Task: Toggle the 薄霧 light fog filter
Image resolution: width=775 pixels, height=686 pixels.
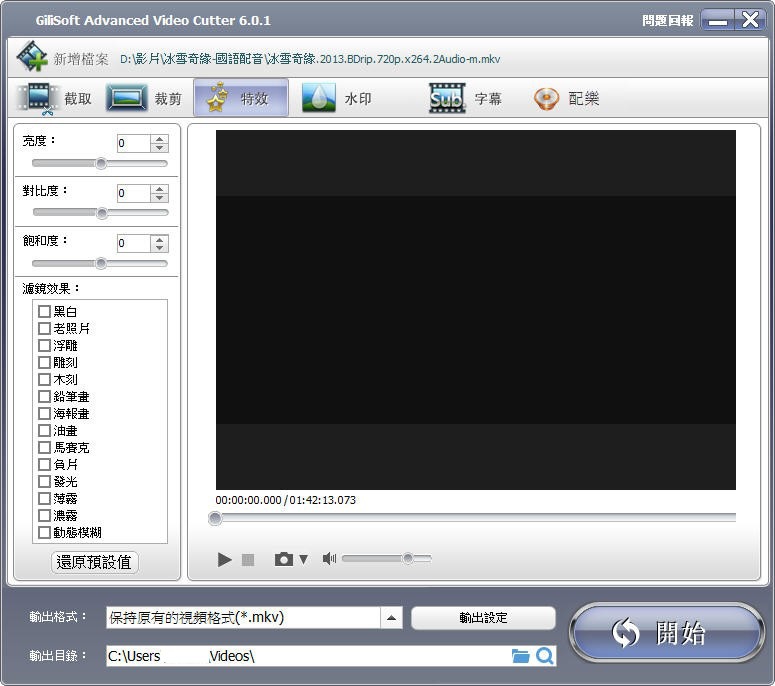Action: tap(44, 498)
